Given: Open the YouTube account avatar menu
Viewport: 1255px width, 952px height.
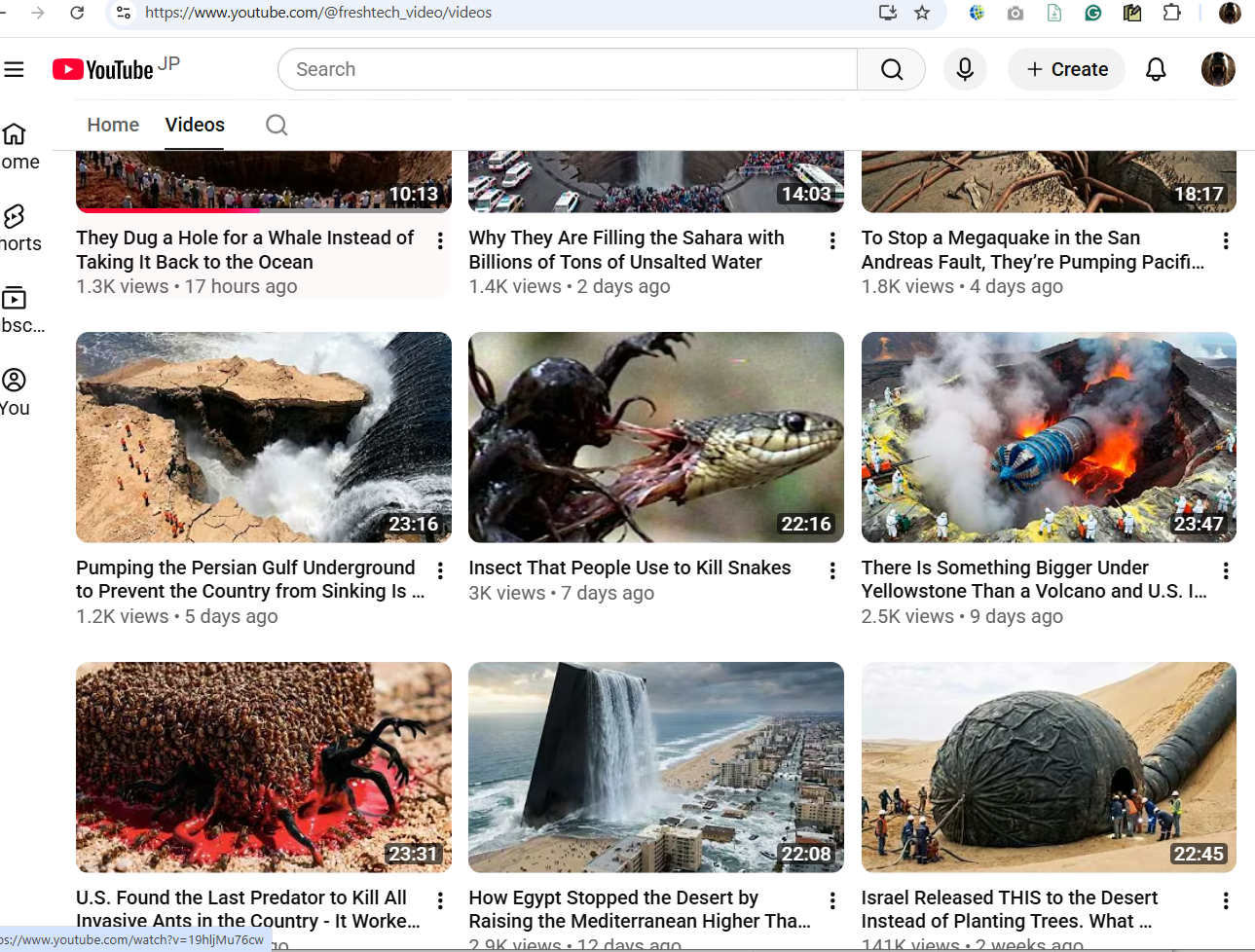Looking at the screenshot, I should 1218,69.
